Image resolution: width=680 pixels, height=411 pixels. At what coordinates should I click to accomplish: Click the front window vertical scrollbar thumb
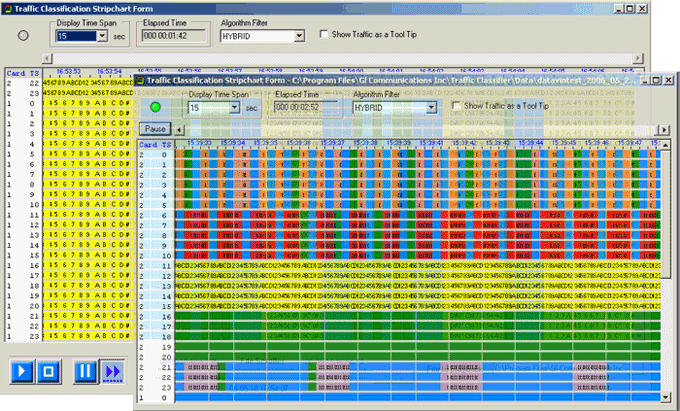pyautogui.click(x=666, y=214)
